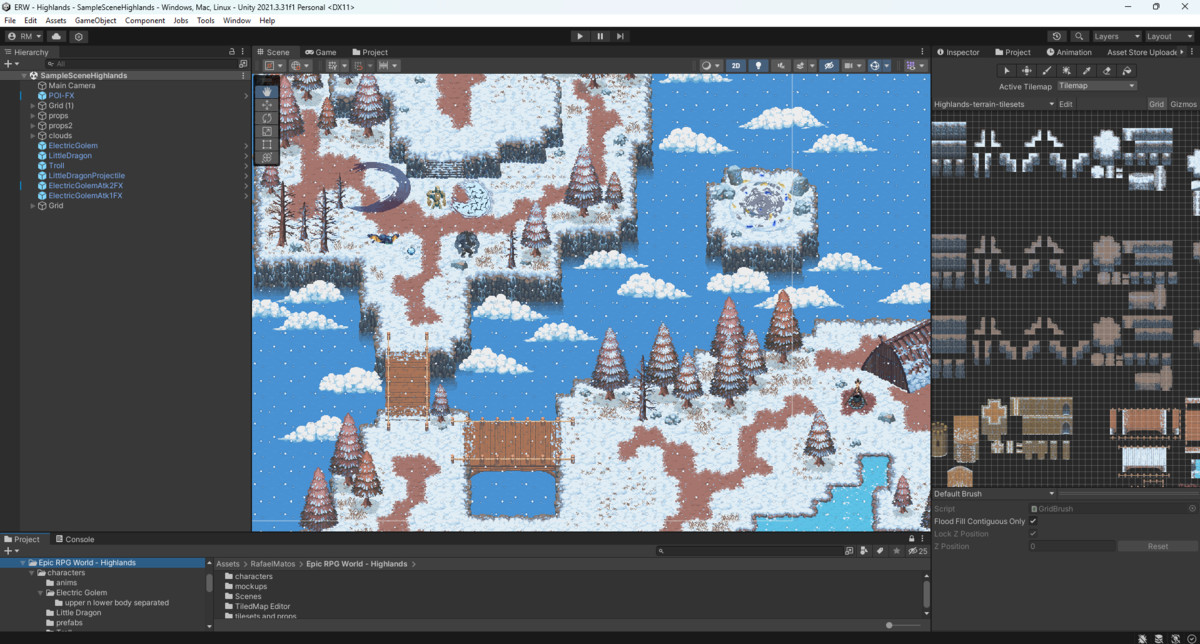Click Assets in the breadcrumb path
Screen dimensions: 1200x644
(228, 564)
